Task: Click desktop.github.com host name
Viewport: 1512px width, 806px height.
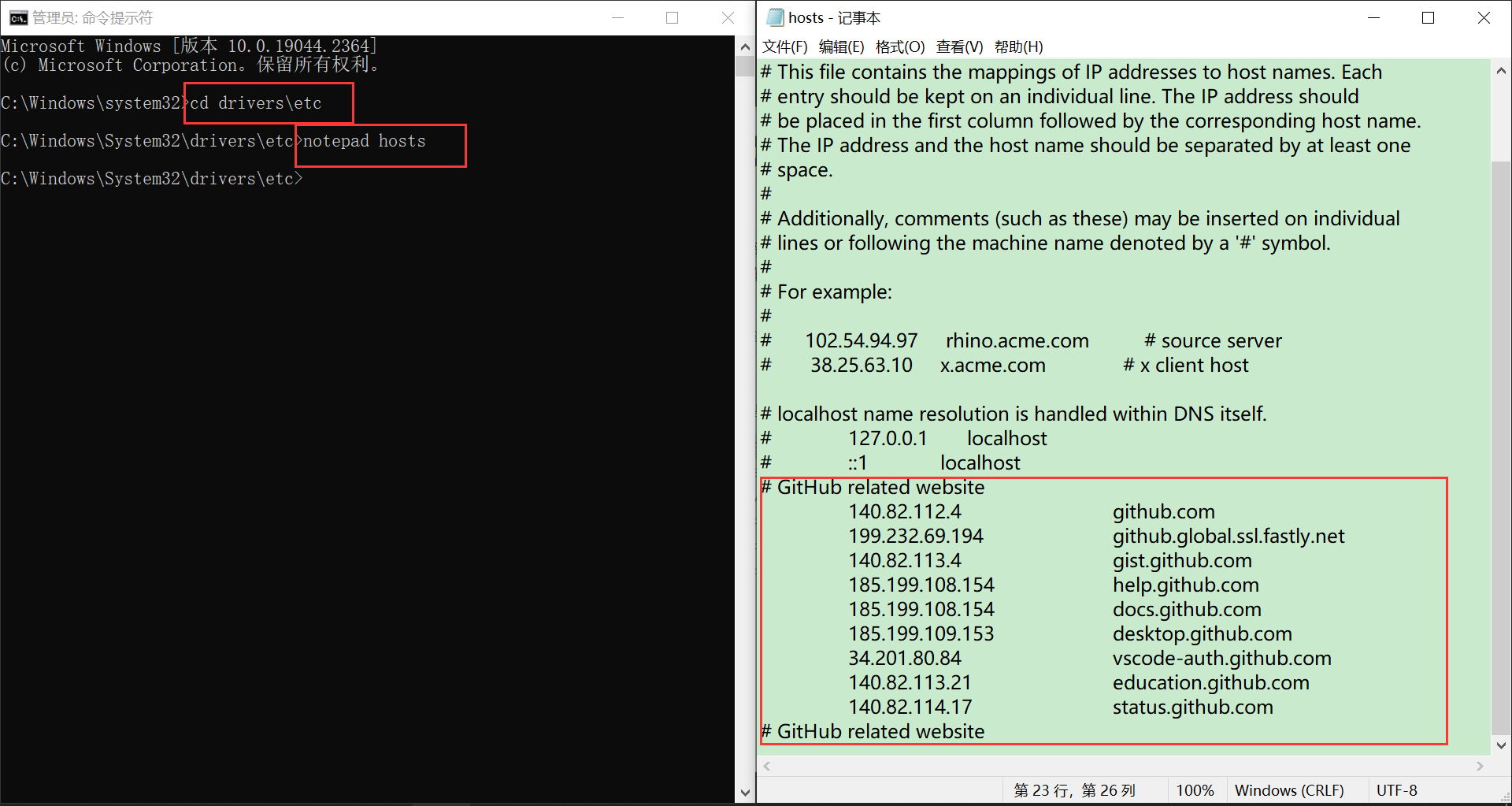Action: 1203,634
